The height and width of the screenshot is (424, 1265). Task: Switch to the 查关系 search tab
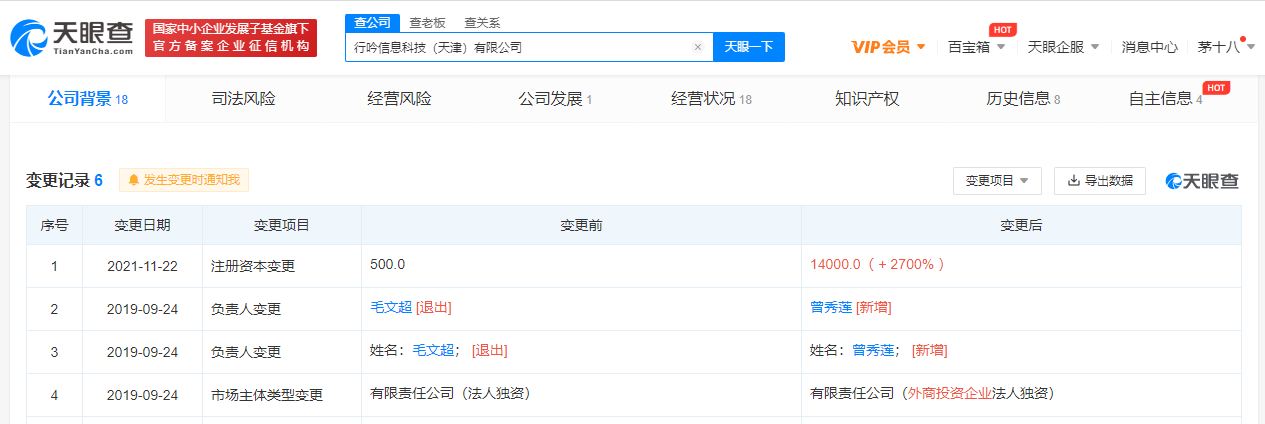[482, 22]
